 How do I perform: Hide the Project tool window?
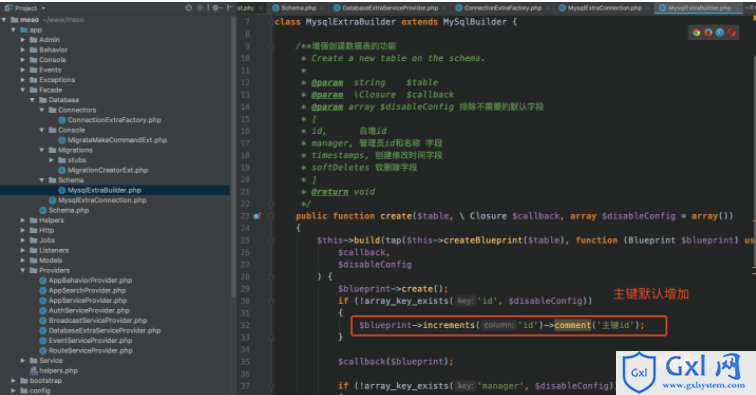click(x=230, y=8)
